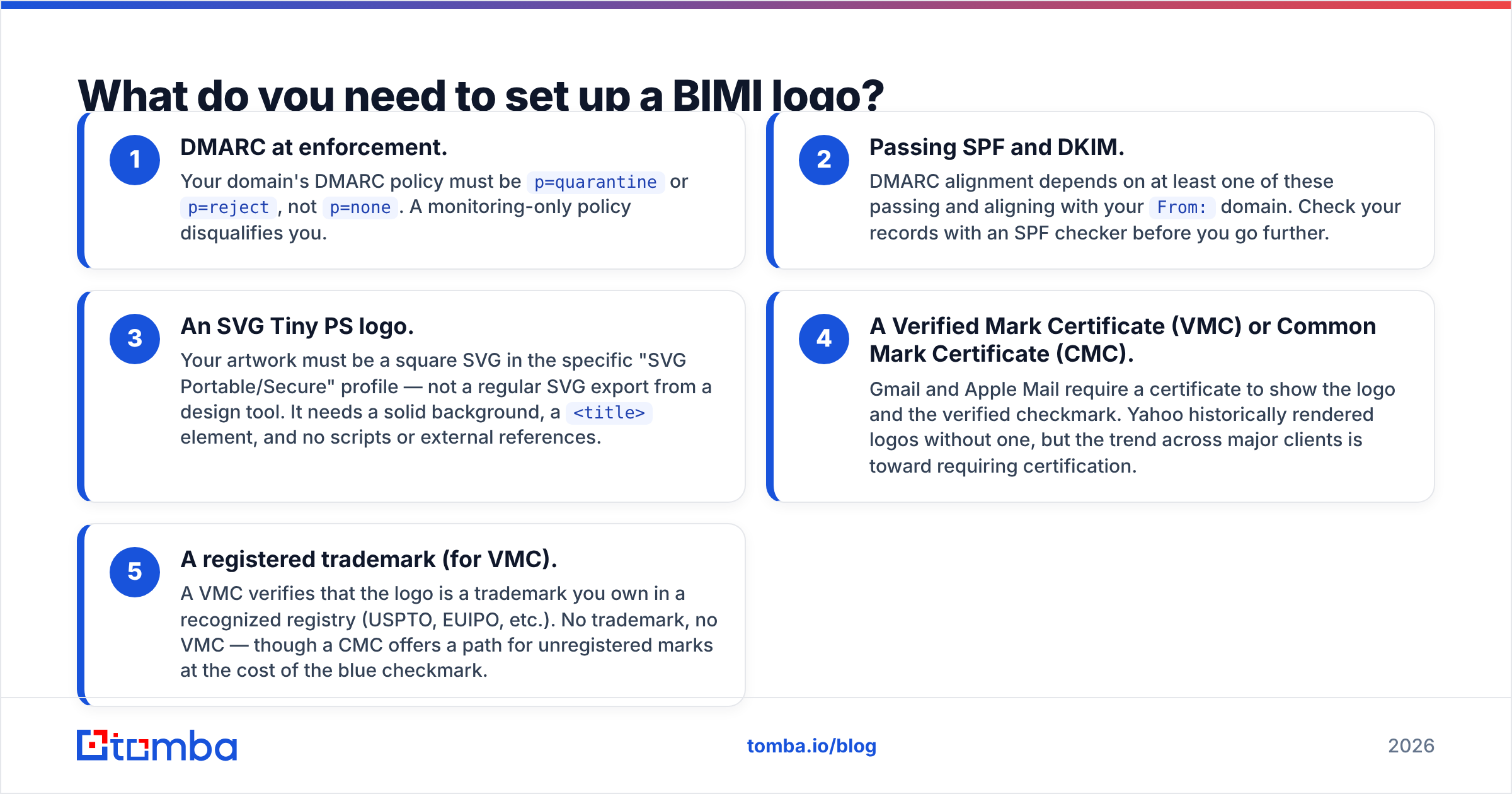Screen dimensions: 1512x794
Task: Click the Tomba logo in the footer
Action: 157,745
